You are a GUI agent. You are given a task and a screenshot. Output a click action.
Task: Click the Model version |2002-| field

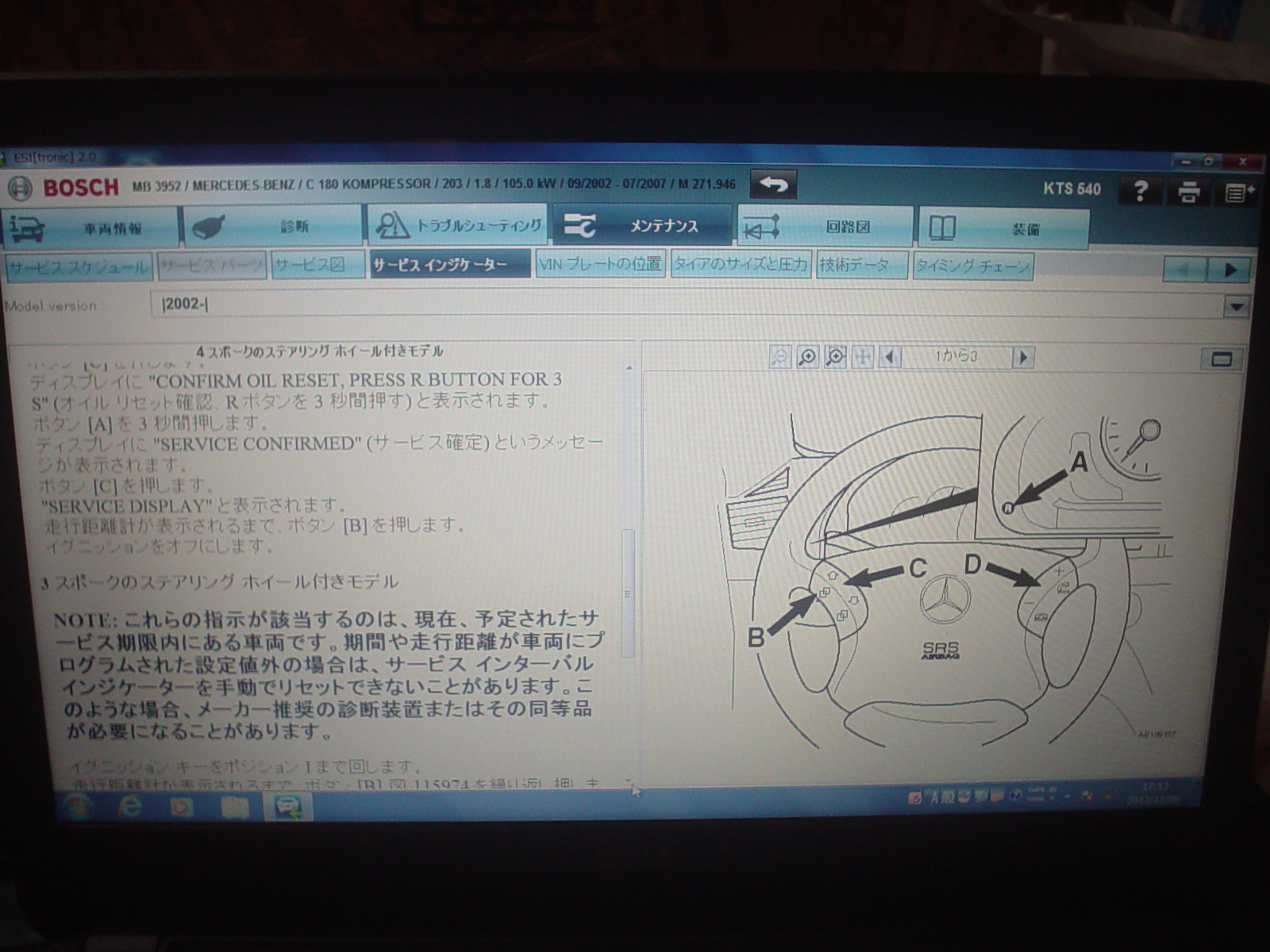tap(687, 305)
